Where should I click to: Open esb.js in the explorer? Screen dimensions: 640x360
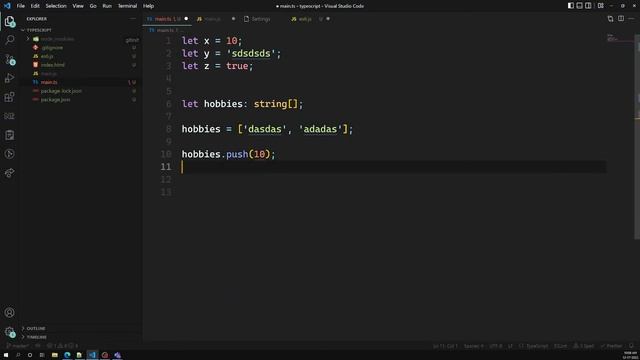pyautogui.click(x=47, y=56)
